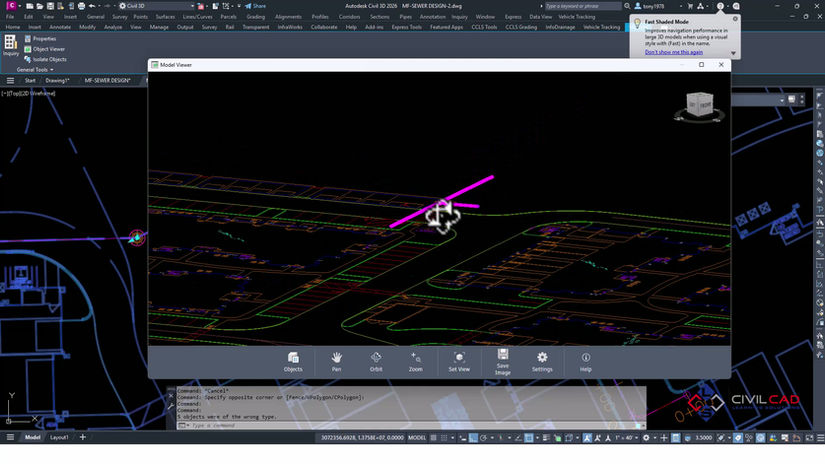Open the Civil 3D workspace dropdown
Screen dimensions: 825x464
point(157,6)
